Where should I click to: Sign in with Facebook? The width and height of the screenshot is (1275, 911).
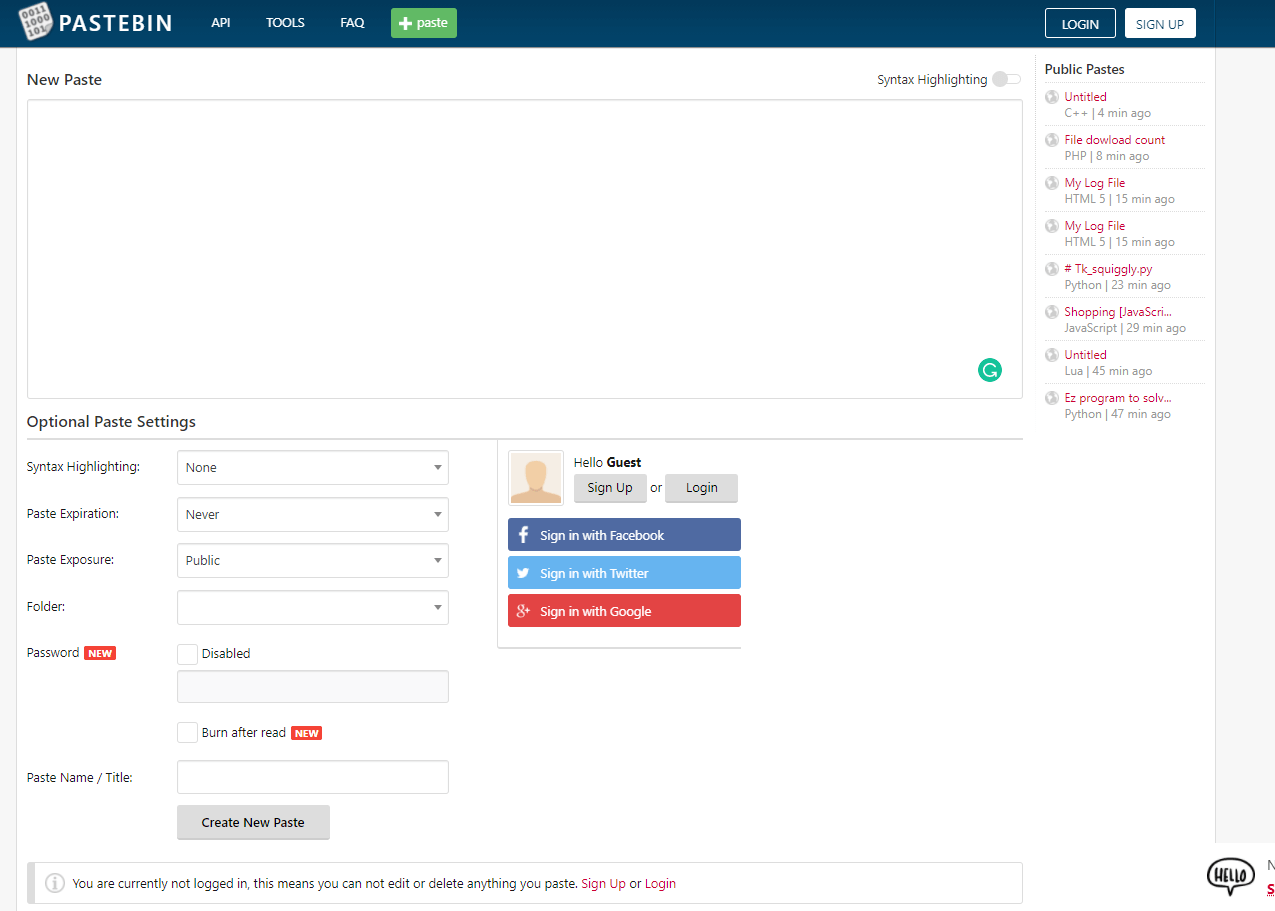click(x=623, y=534)
